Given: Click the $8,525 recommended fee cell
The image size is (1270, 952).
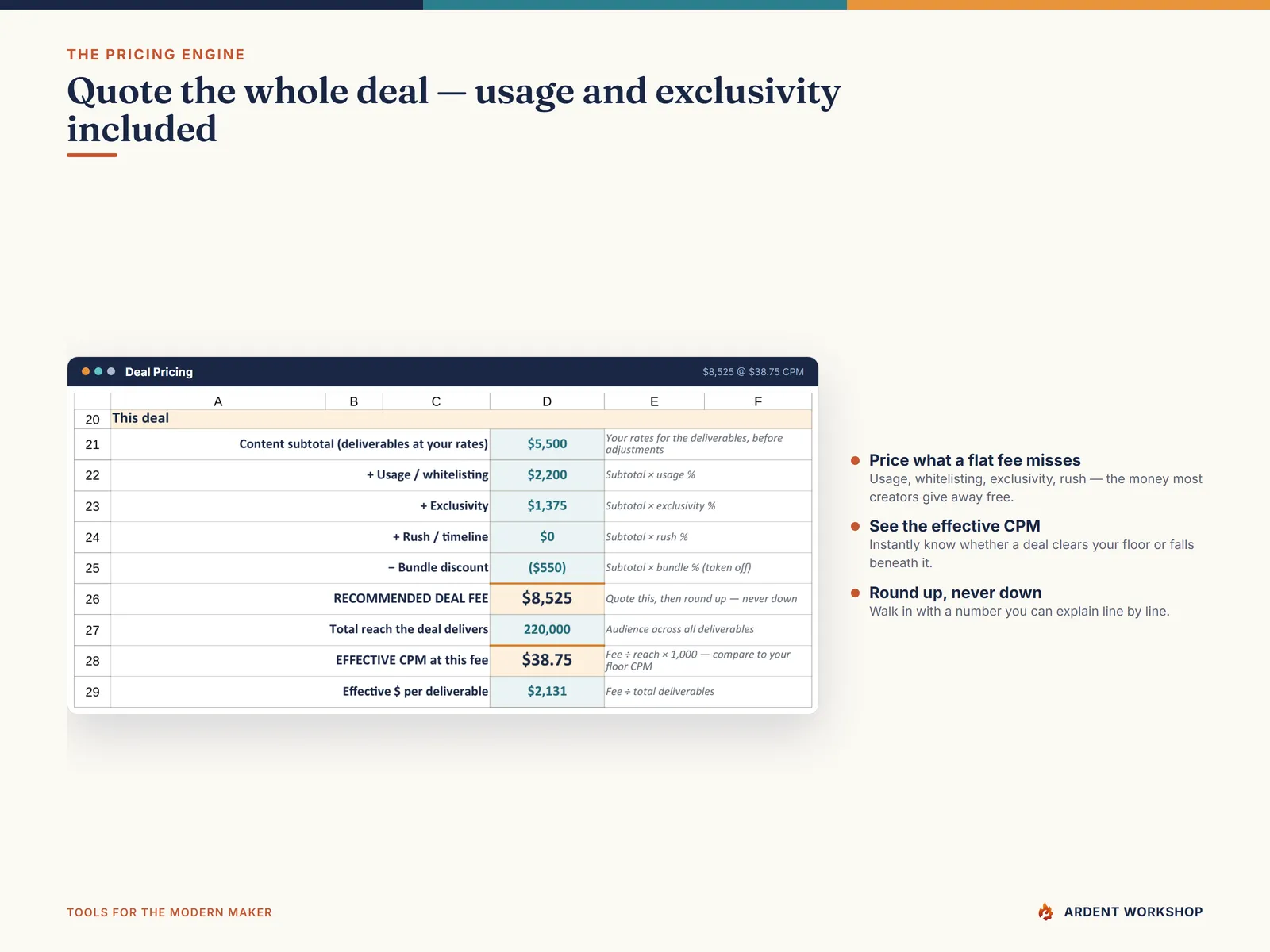Looking at the screenshot, I should pos(547,599).
